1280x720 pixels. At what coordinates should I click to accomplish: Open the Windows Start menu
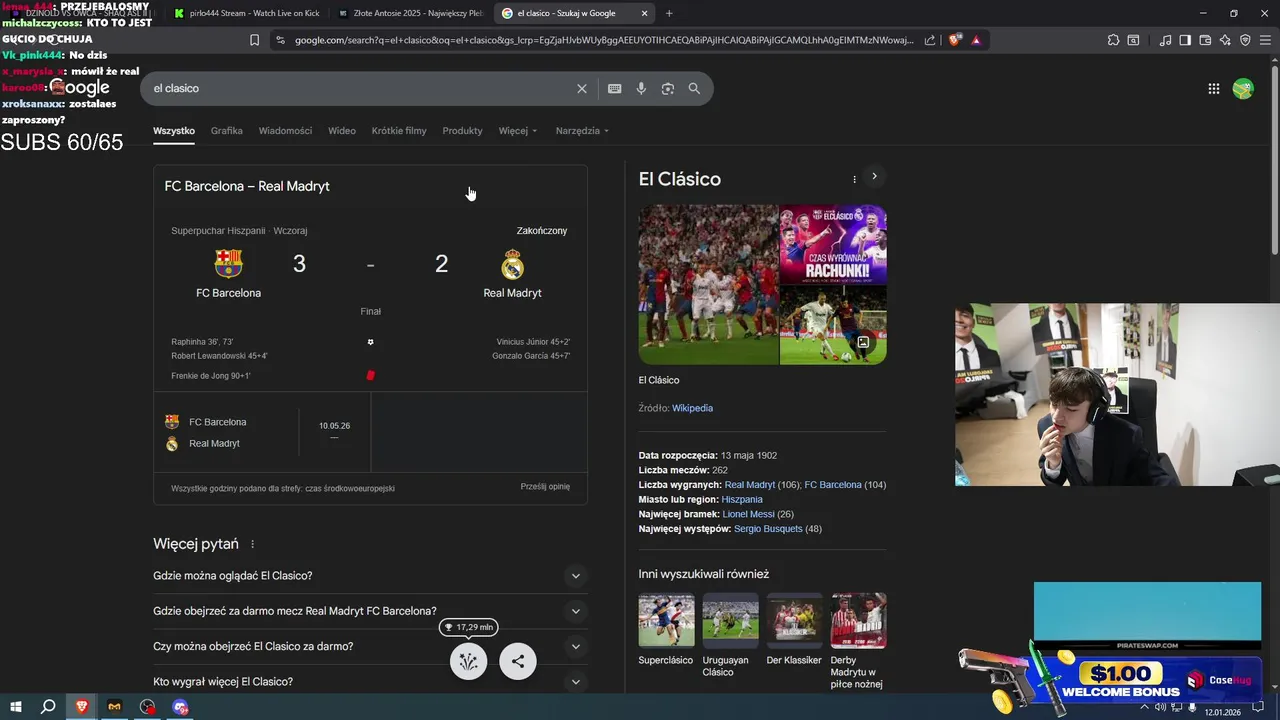click(16, 707)
